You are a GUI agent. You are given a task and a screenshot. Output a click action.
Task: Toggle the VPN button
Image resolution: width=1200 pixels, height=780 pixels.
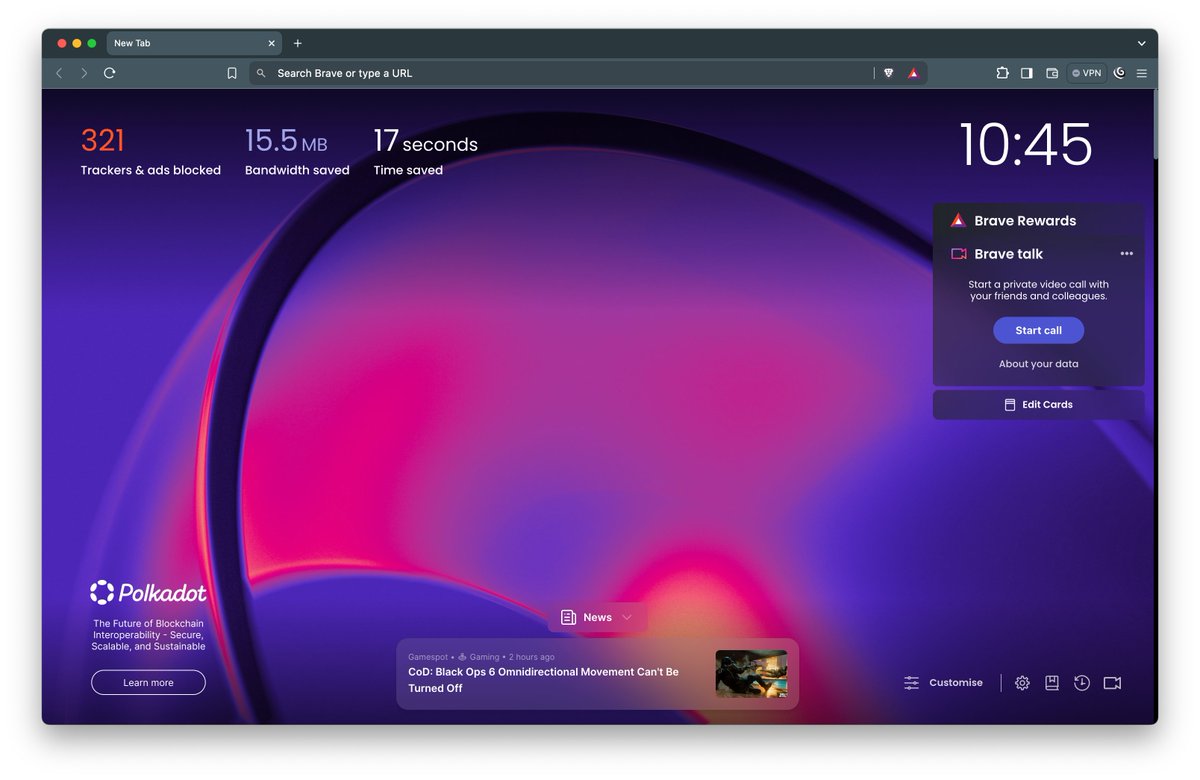[x=1086, y=73]
